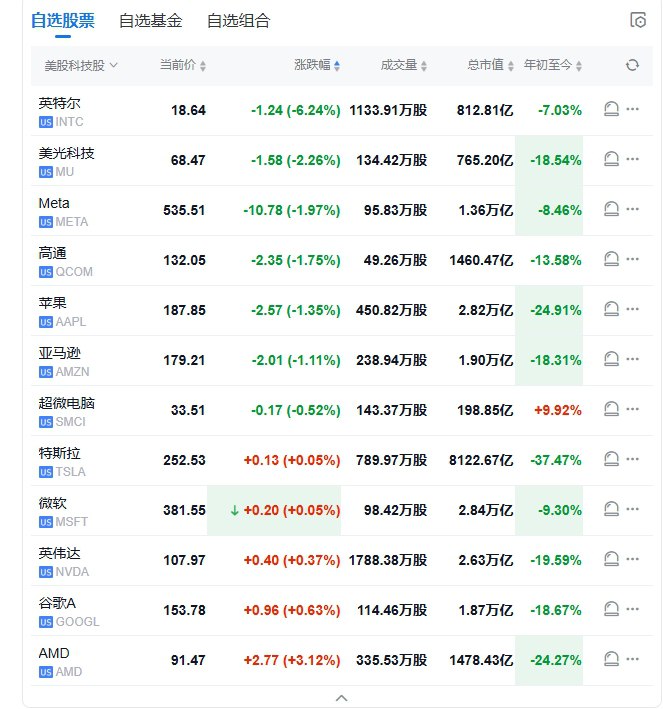Sort by 年初至今 column

point(553,65)
